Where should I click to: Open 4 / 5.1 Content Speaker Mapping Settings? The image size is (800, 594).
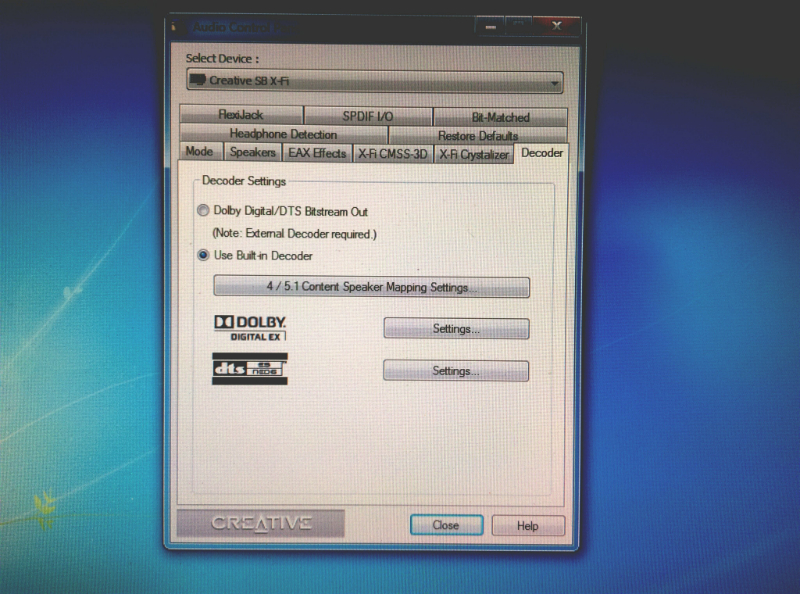(x=371, y=287)
